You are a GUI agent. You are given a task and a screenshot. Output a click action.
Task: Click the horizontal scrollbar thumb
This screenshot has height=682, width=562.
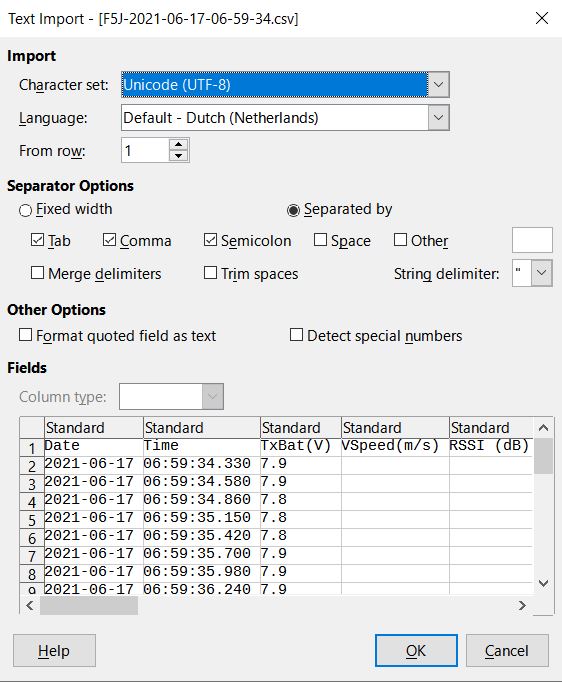tap(89, 605)
